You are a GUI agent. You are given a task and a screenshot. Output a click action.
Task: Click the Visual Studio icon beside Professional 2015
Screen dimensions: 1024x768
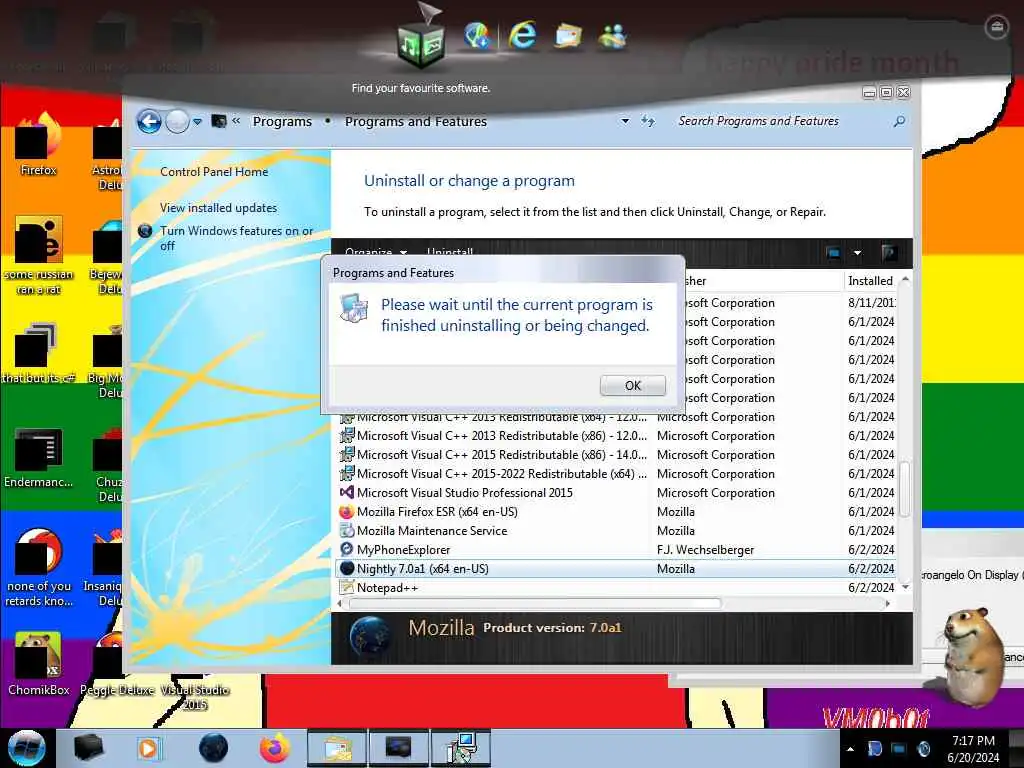347,492
